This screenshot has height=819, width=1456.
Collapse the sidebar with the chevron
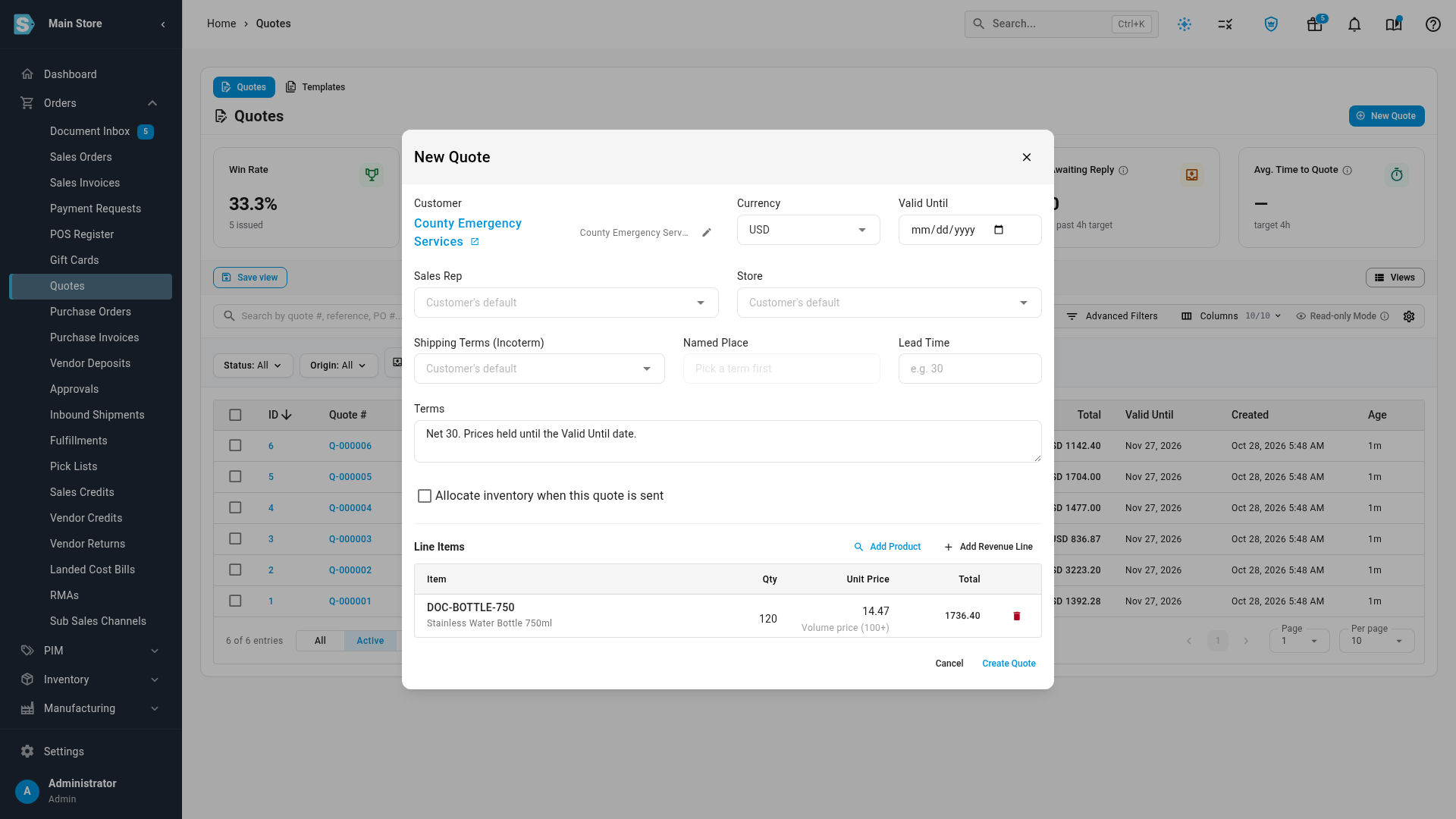click(163, 24)
